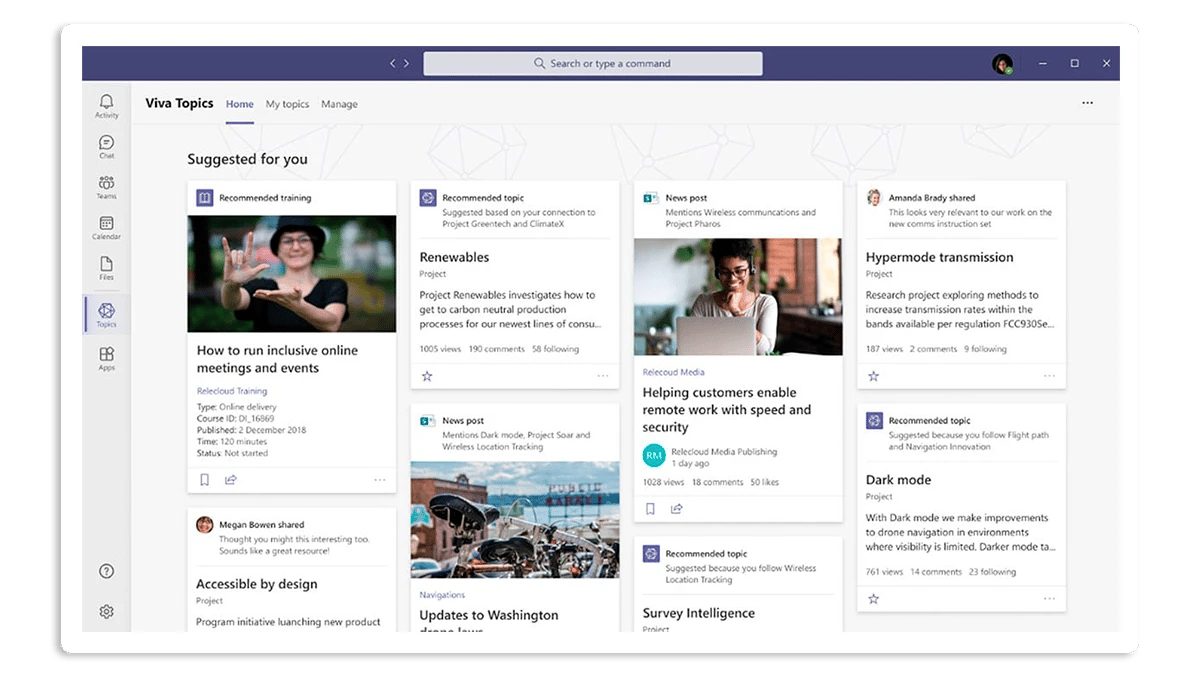
Task: Open the bicycles news post image
Action: [515, 520]
